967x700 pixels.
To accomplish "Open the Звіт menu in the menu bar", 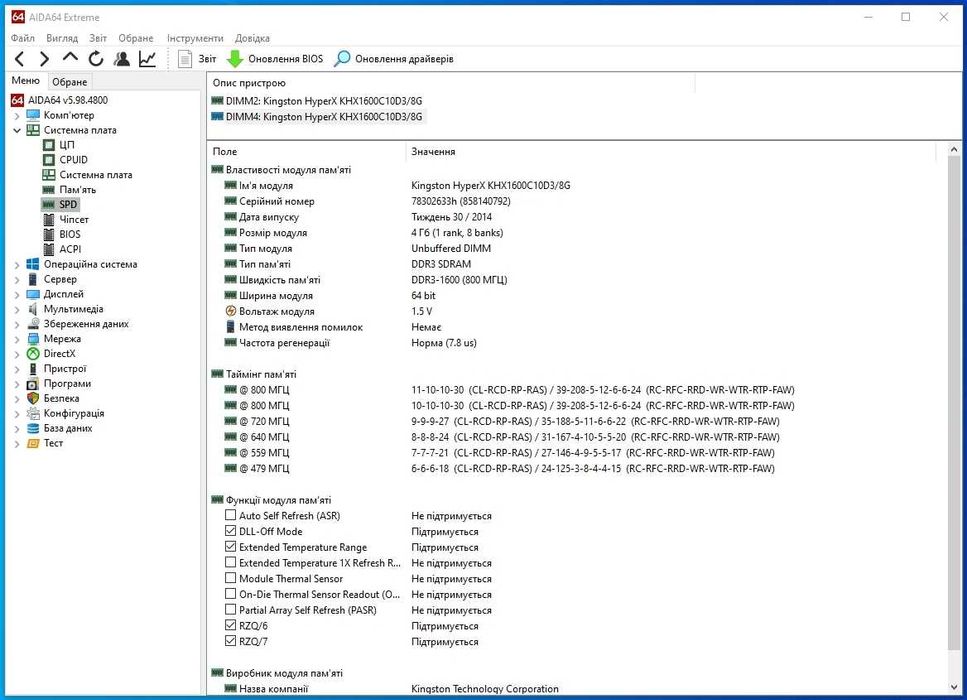I will pos(98,38).
